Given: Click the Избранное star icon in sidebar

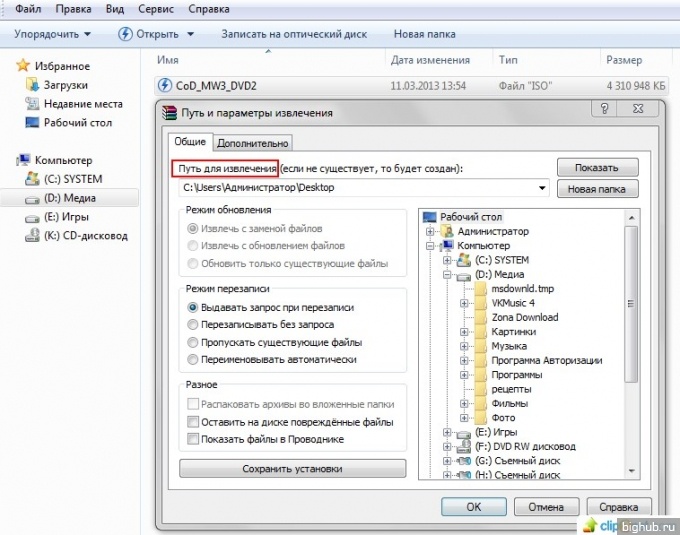Looking at the screenshot, I should (24, 66).
